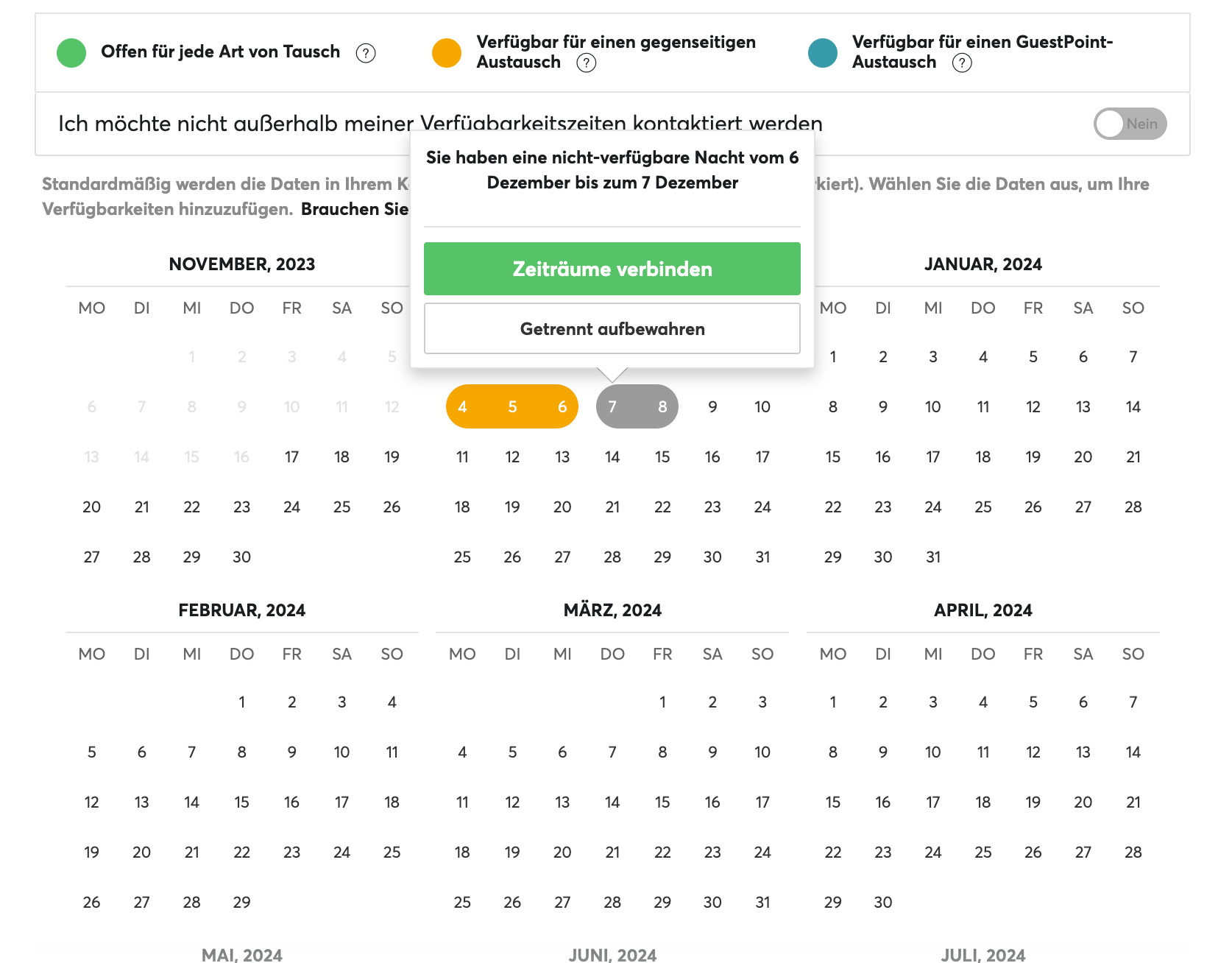Select the grey-highlighted December 8
This screenshot has height=963, width=1232.
pos(662,406)
